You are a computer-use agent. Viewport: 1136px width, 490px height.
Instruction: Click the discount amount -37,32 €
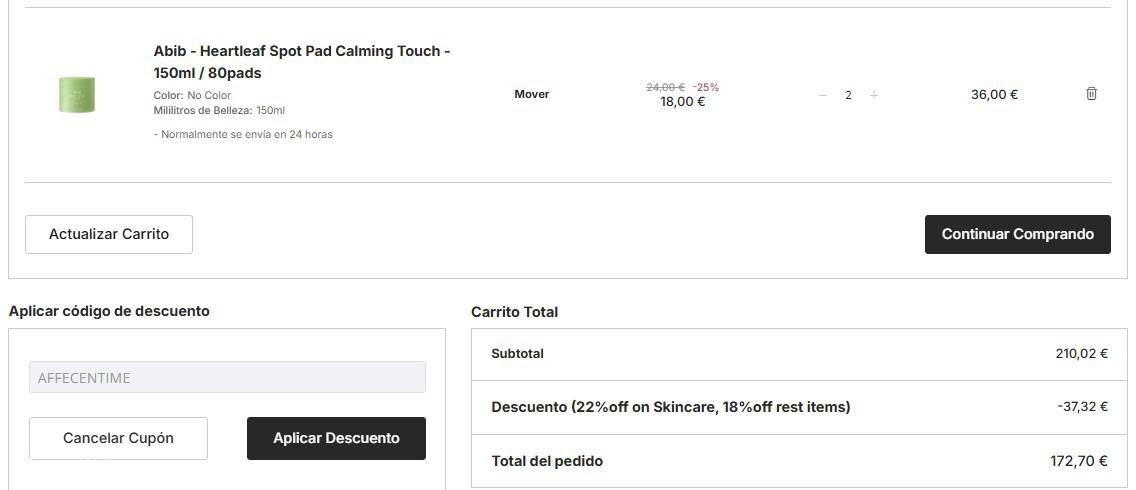(1082, 407)
